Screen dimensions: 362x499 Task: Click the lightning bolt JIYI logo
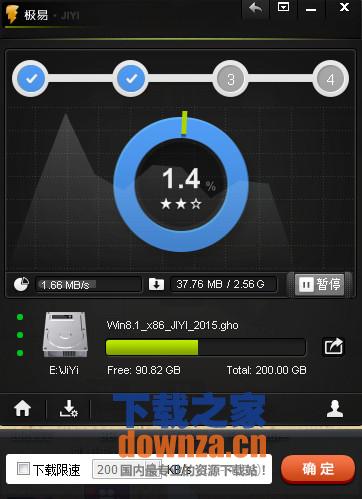[x=12, y=15]
